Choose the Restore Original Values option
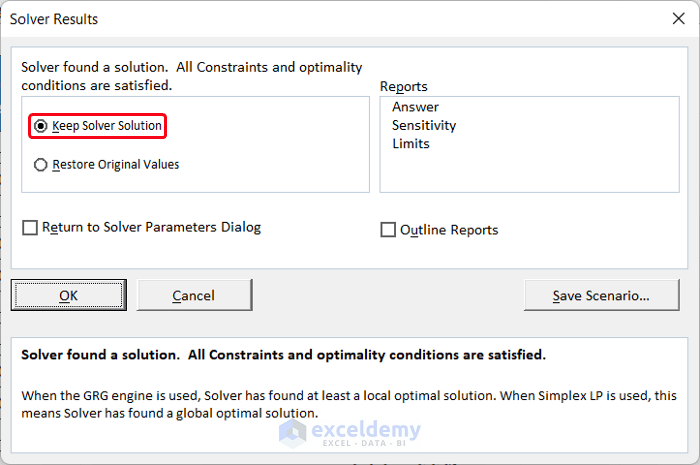The width and height of the screenshot is (700, 465). pos(41,165)
